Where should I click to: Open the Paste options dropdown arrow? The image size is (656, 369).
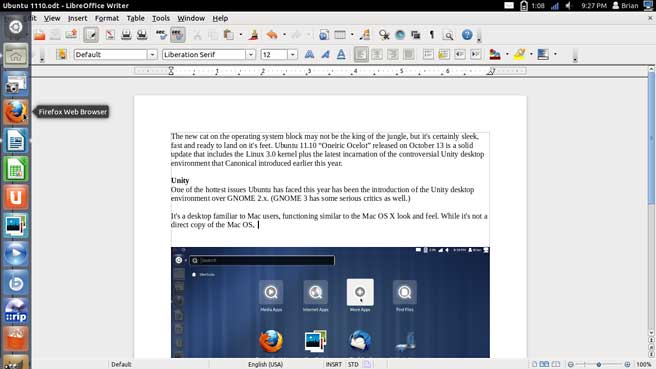click(x=241, y=35)
